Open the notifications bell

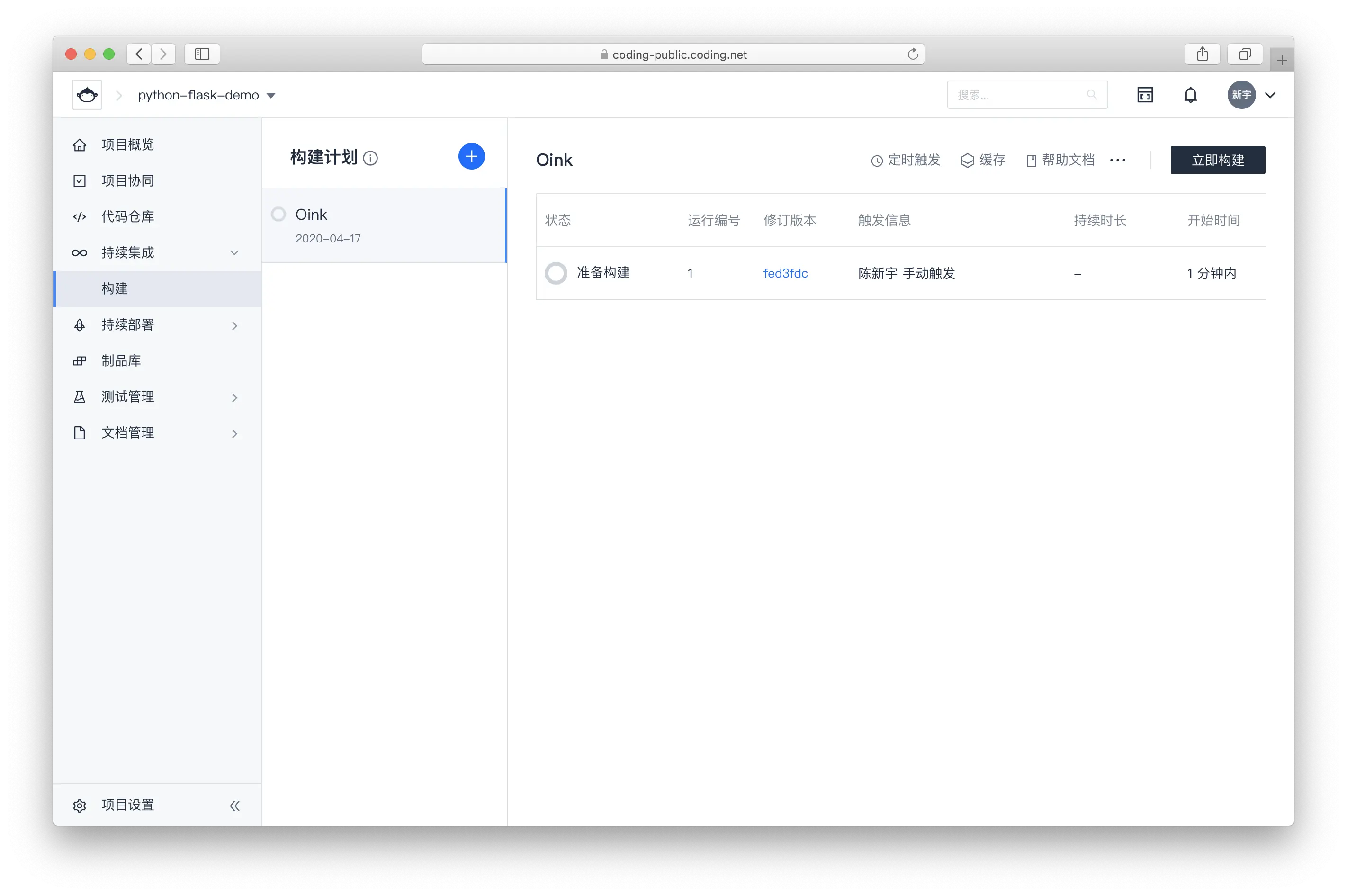pos(1191,95)
